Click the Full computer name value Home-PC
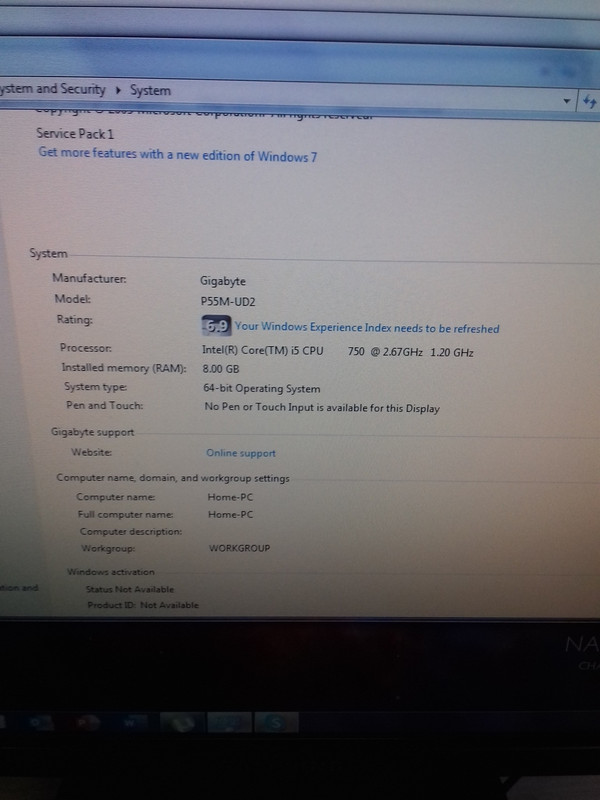Screen dimensions: 600x800 click(231, 514)
